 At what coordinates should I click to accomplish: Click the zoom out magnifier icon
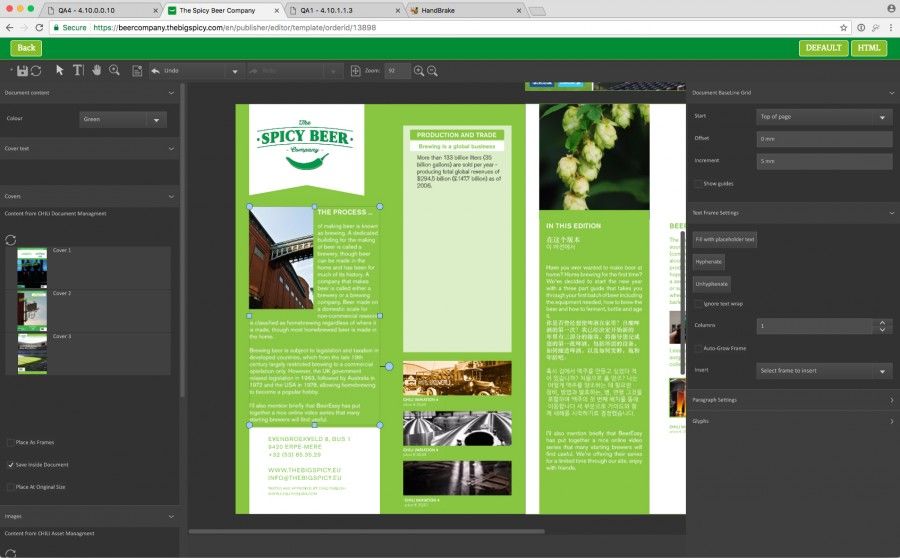pyautogui.click(x=432, y=71)
